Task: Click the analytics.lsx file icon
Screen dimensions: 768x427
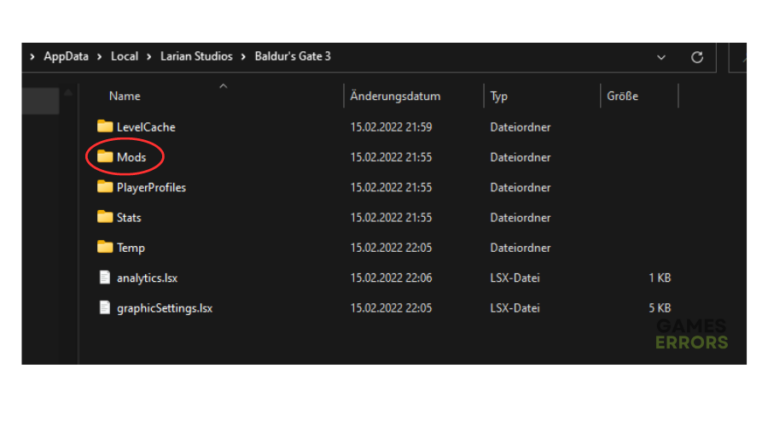Action: pyautogui.click(x=105, y=278)
